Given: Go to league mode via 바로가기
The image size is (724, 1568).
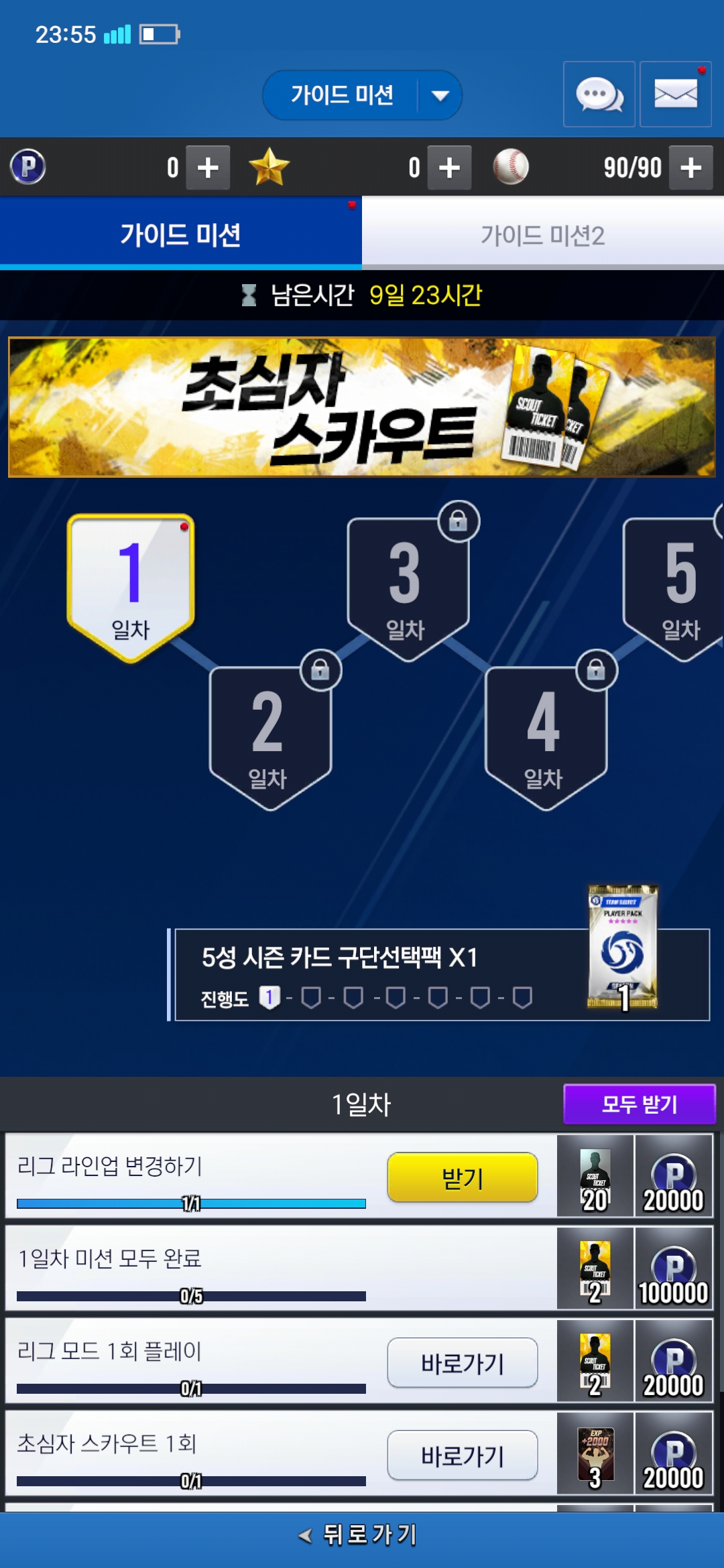Looking at the screenshot, I should pyautogui.click(x=463, y=1362).
